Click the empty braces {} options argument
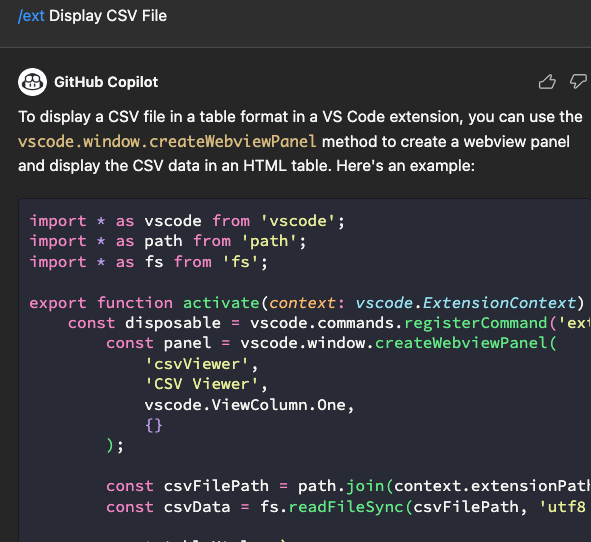Screen dimensions: 591x542 (x=154, y=425)
